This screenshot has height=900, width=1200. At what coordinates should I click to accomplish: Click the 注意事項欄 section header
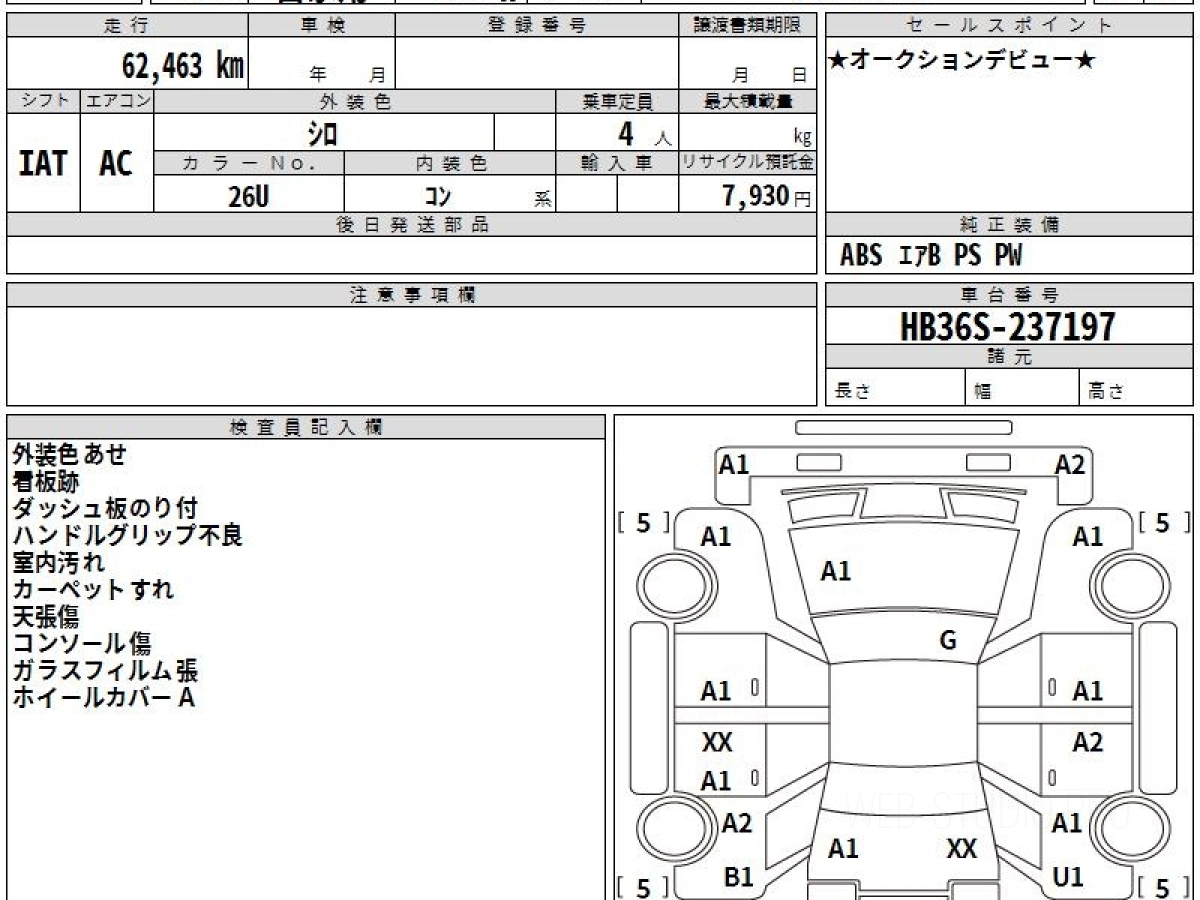click(x=411, y=295)
